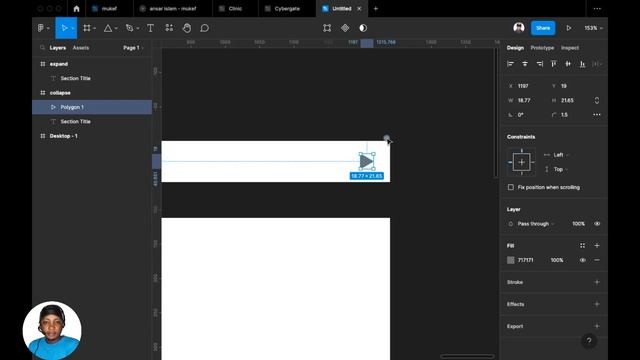
Task: Open Pen tool options dropdown arrow
Action: point(138,28)
